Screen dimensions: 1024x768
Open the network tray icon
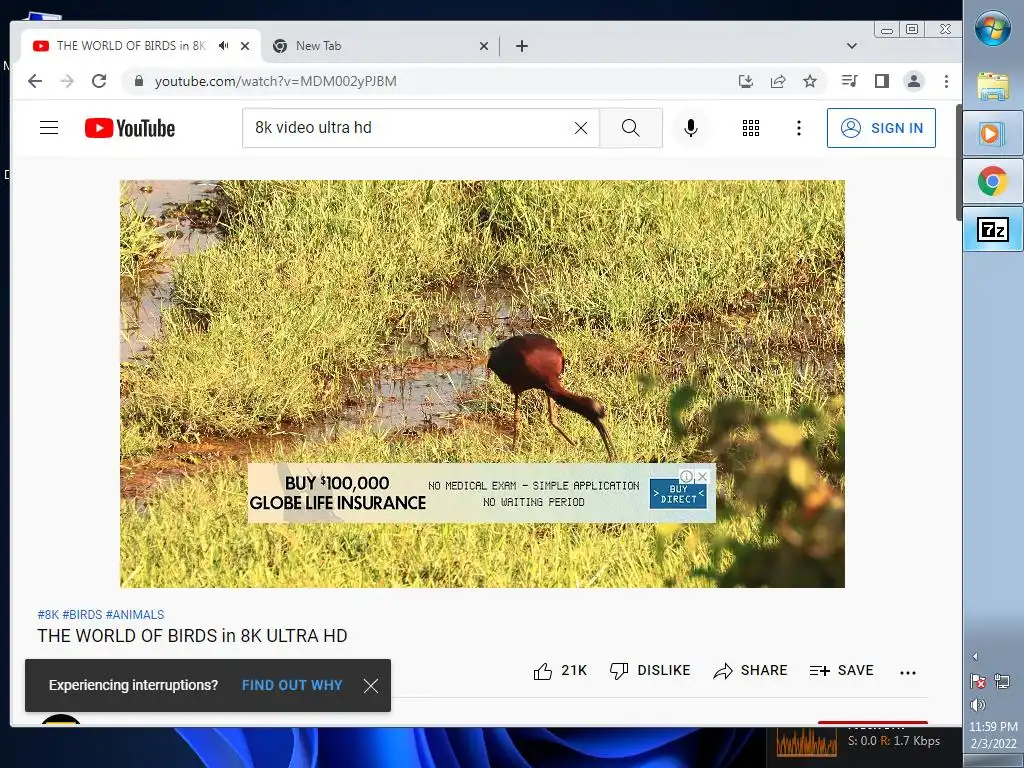(1002, 681)
